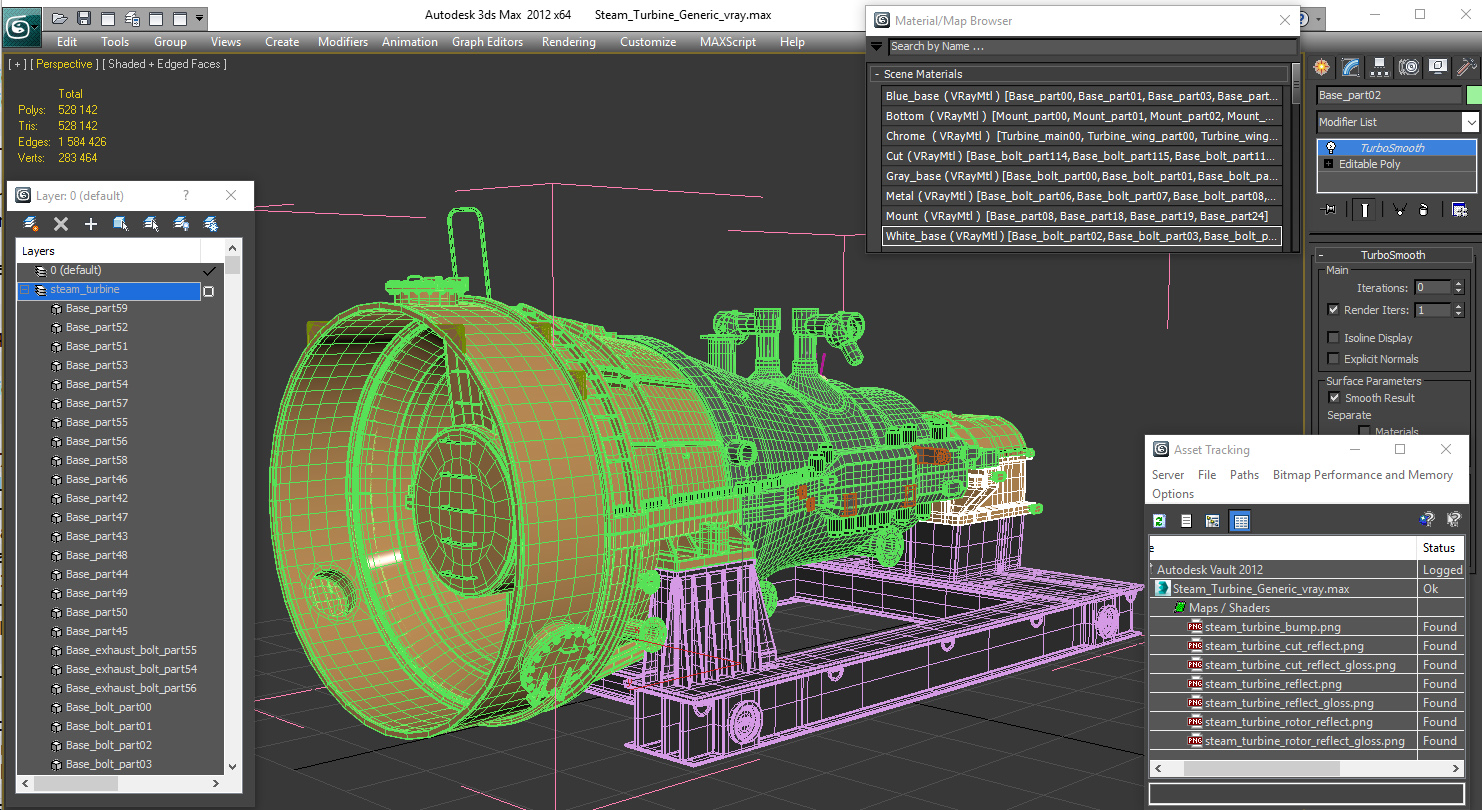
Task: Click Base_part02 object name field
Action: click(x=1389, y=96)
